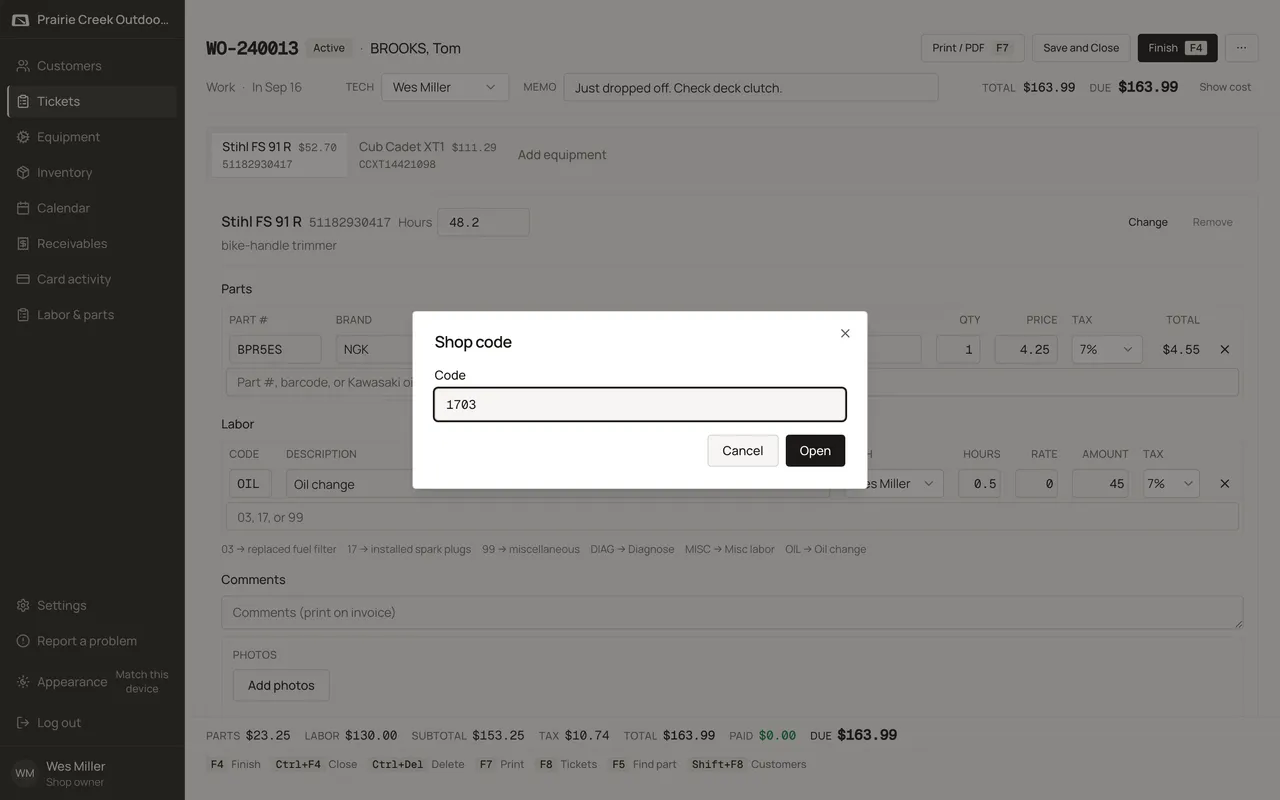The width and height of the screenshot is (1280, 800).
Task: Click the Finish button
Action: tap(1177, 48)
